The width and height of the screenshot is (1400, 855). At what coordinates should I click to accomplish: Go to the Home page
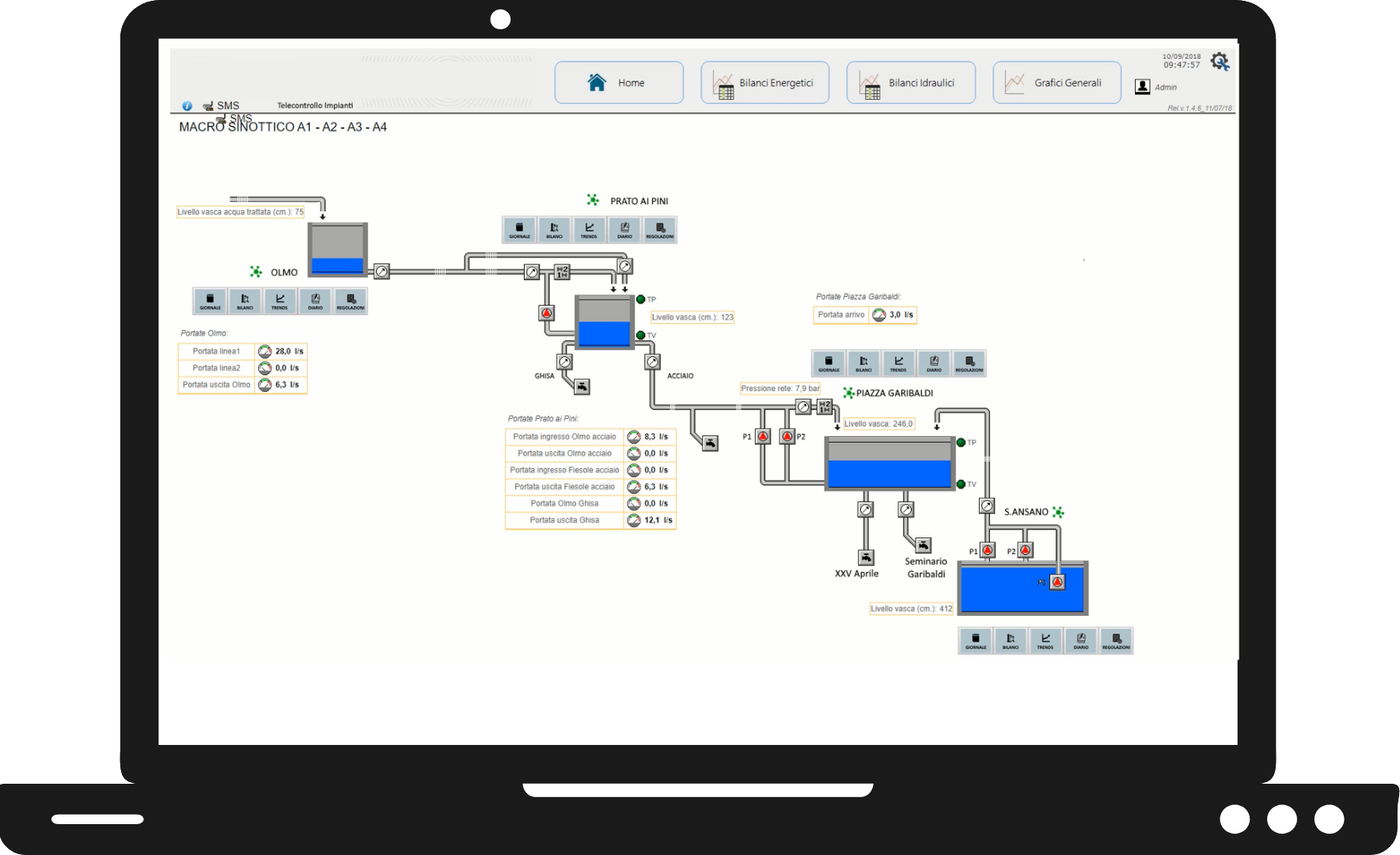click(619, 82)
